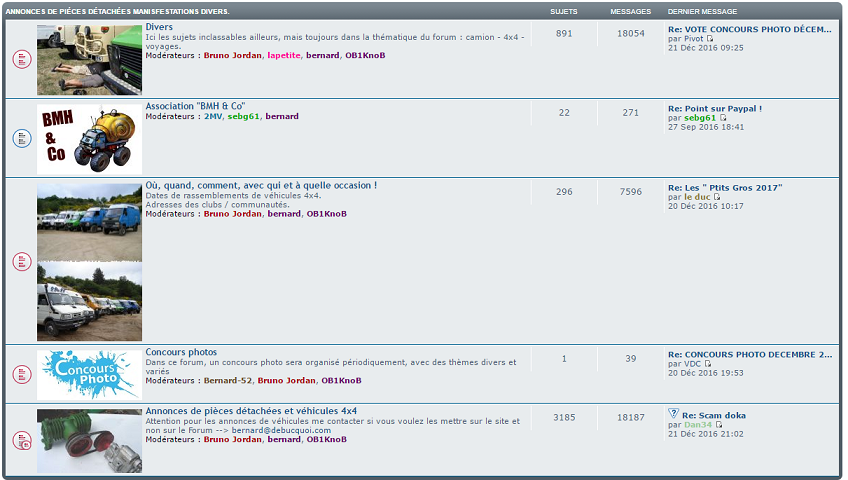848x480 pixels.
Task: Open the Concours photos forum link
Action: [x=181, y=352]
